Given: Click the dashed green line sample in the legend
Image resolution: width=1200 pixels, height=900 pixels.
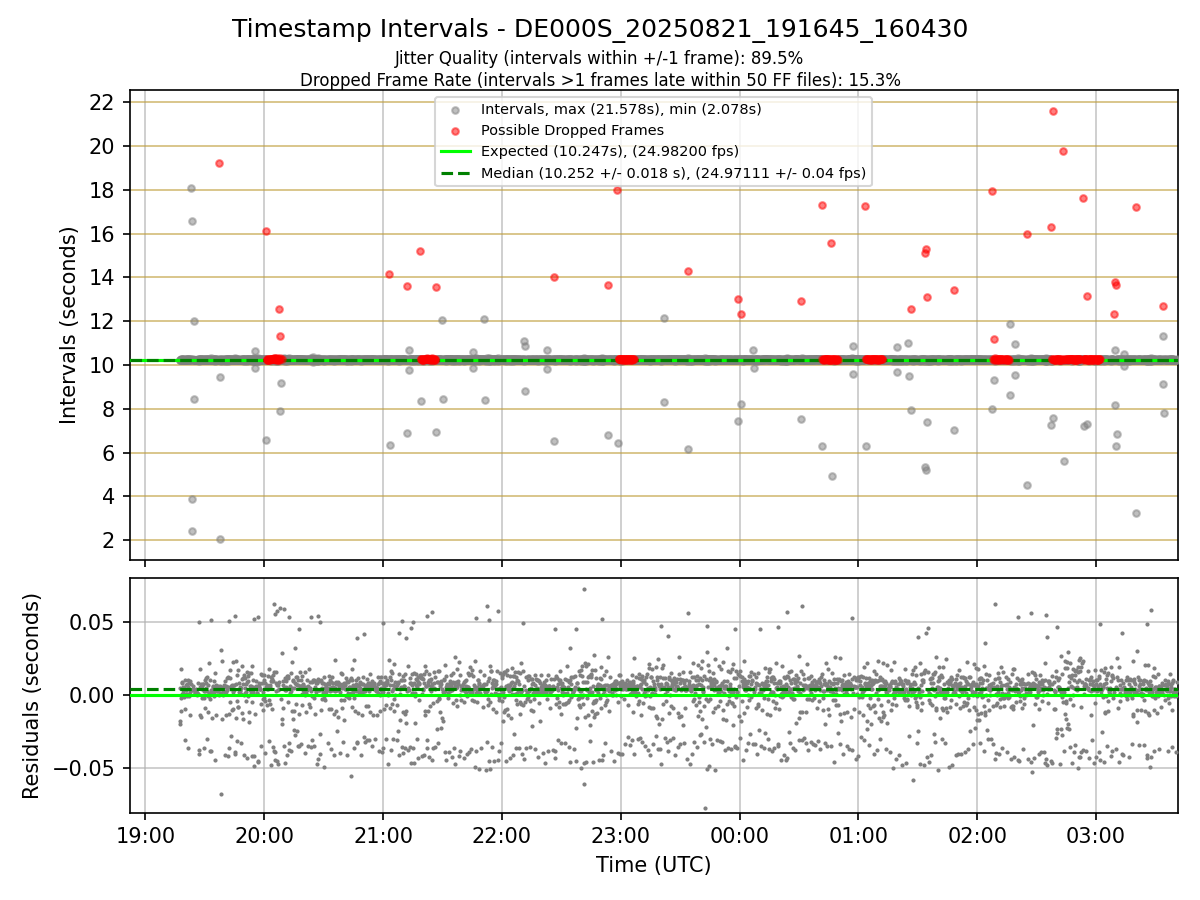Looking at the screenshot, I should [x=455, y=173].
